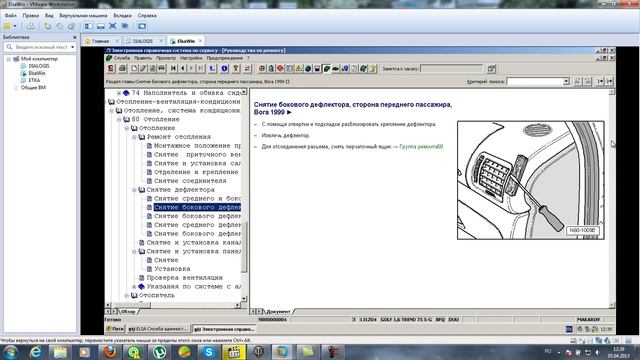640x360 pixels.
Task: Click the Windows Start orb
Action: click(x=10, y=352)
